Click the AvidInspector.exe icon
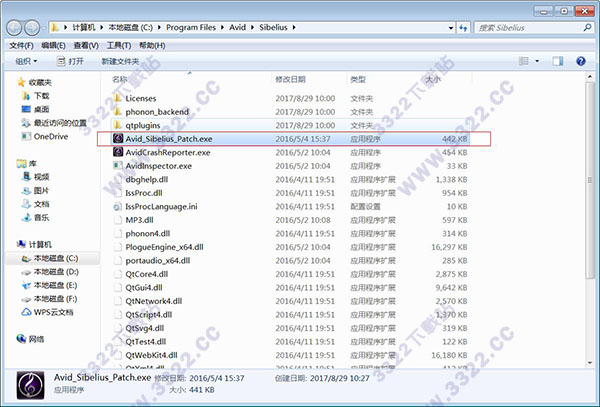Image resolution: width=600 pixels, height=407 pixels. tap(118, 166)
